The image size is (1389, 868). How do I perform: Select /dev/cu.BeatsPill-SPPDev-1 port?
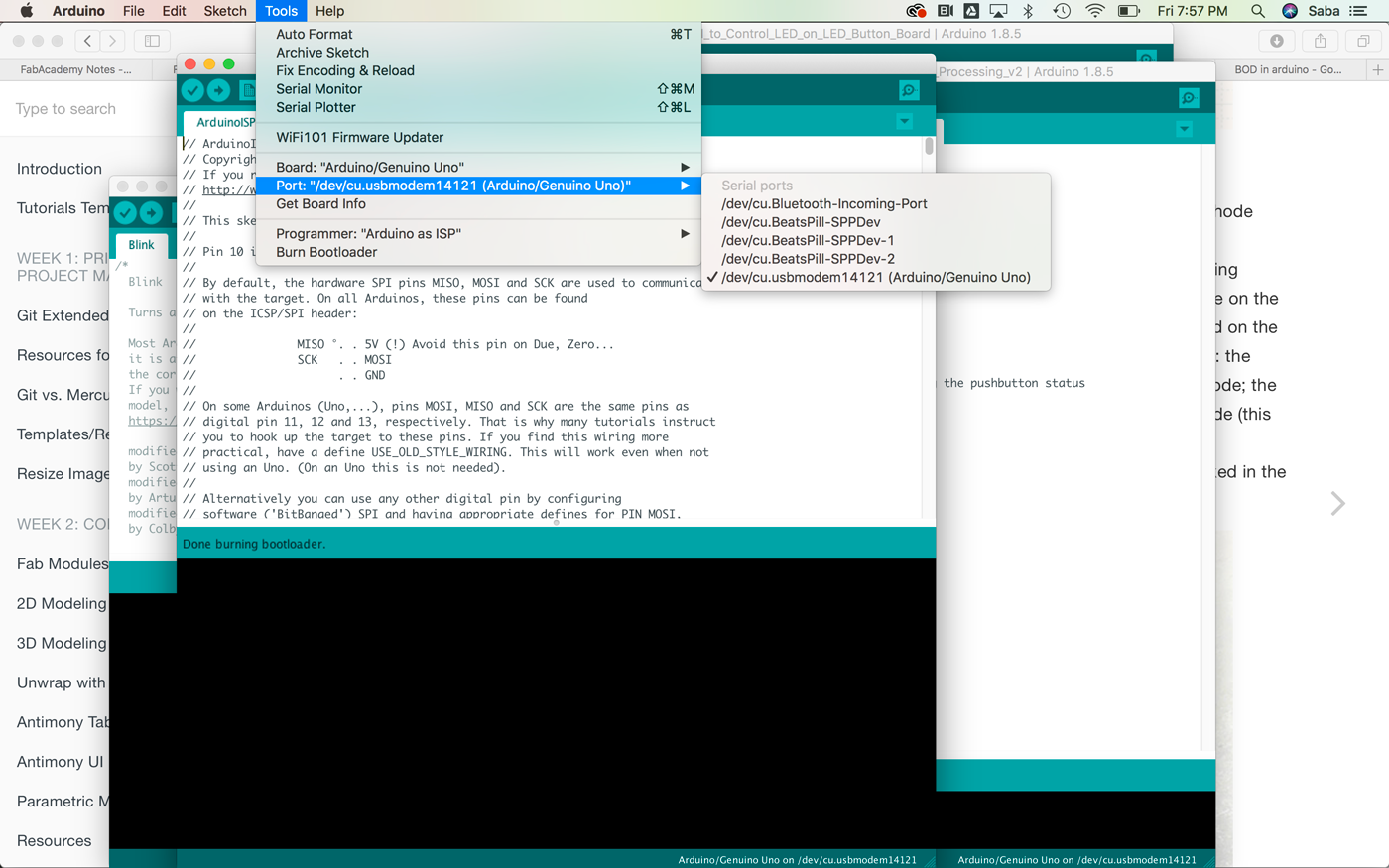[876, 241]
